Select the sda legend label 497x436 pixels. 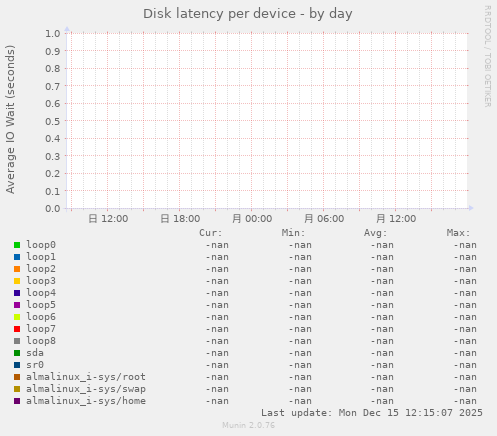[x=35, y=353]
